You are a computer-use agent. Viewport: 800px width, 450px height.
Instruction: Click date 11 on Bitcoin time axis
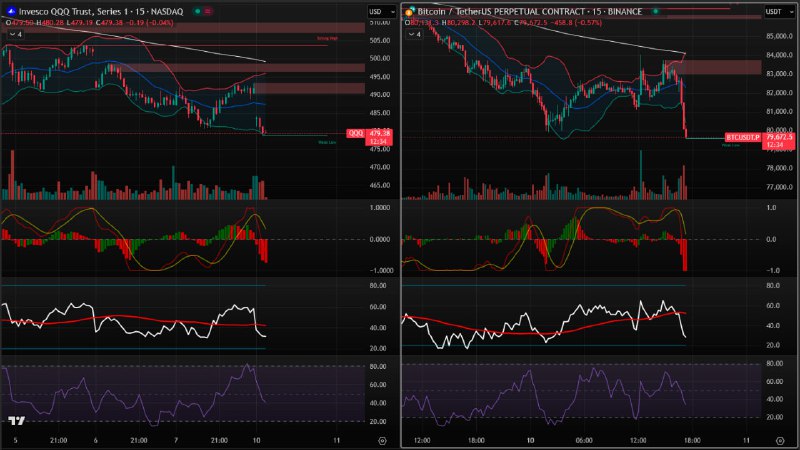pyautogui.click(x=746, y=440)
